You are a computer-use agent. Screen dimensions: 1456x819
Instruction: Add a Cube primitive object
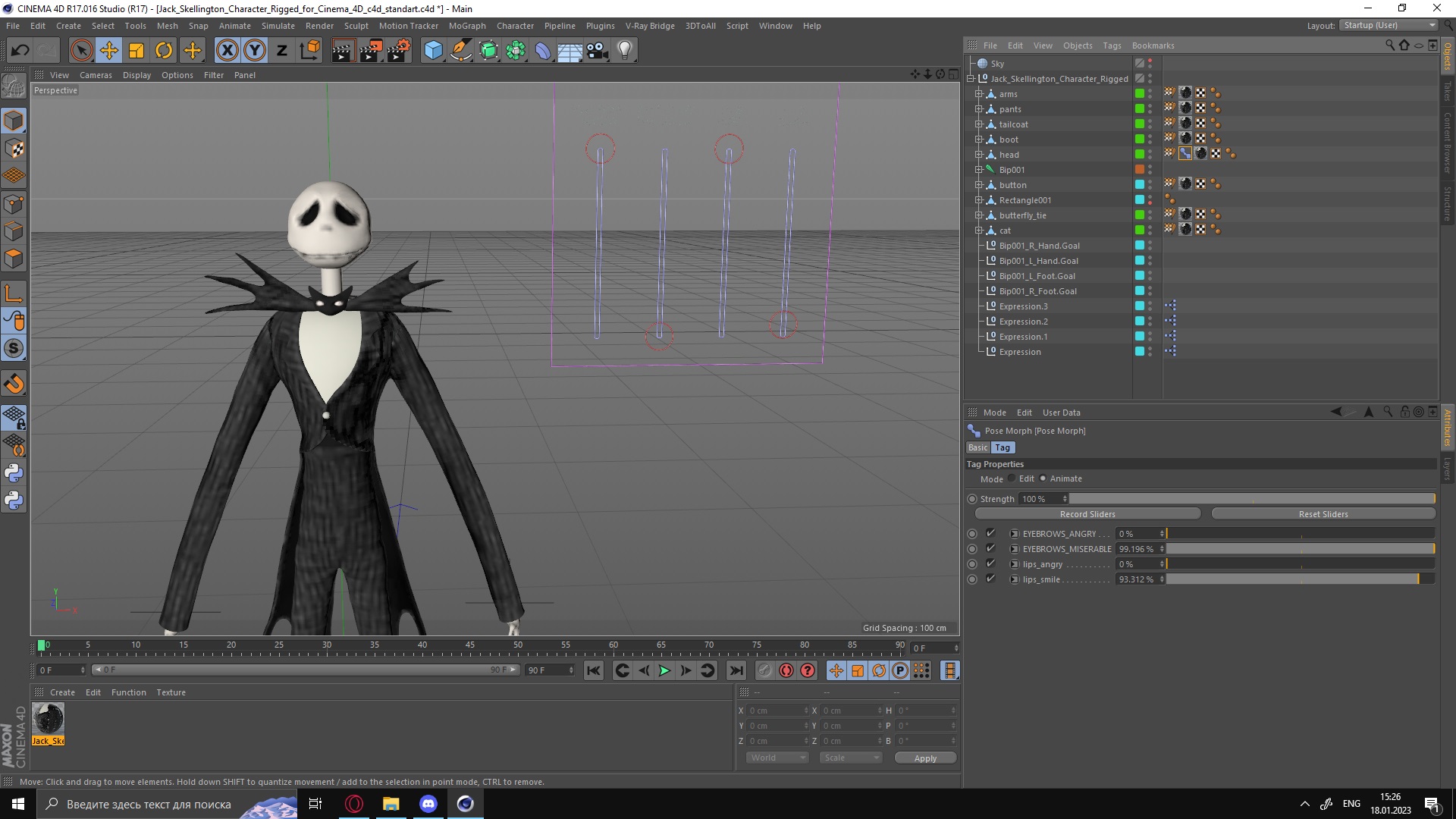[x=433, y=51]
